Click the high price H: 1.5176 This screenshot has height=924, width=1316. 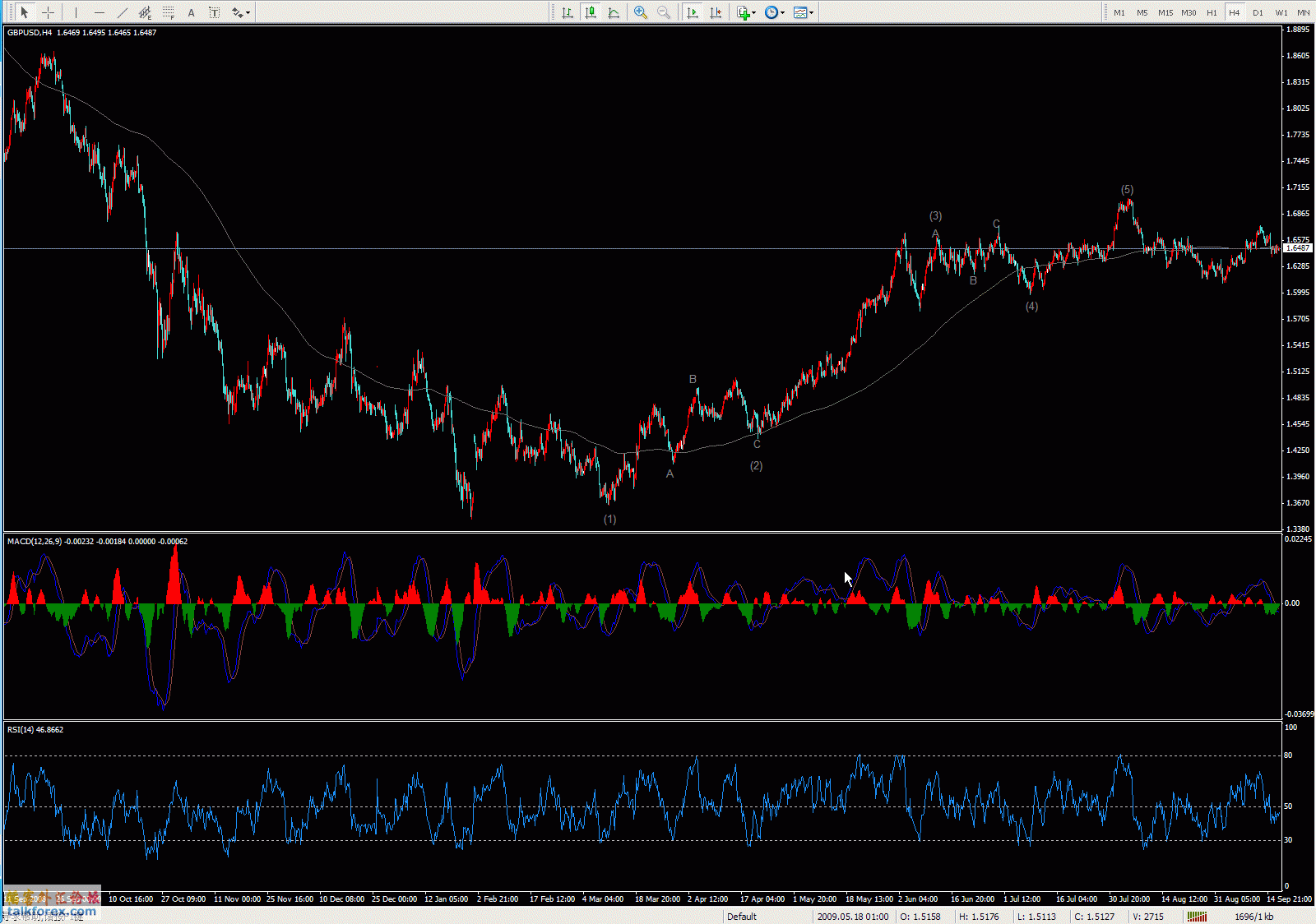coord(979,917)
